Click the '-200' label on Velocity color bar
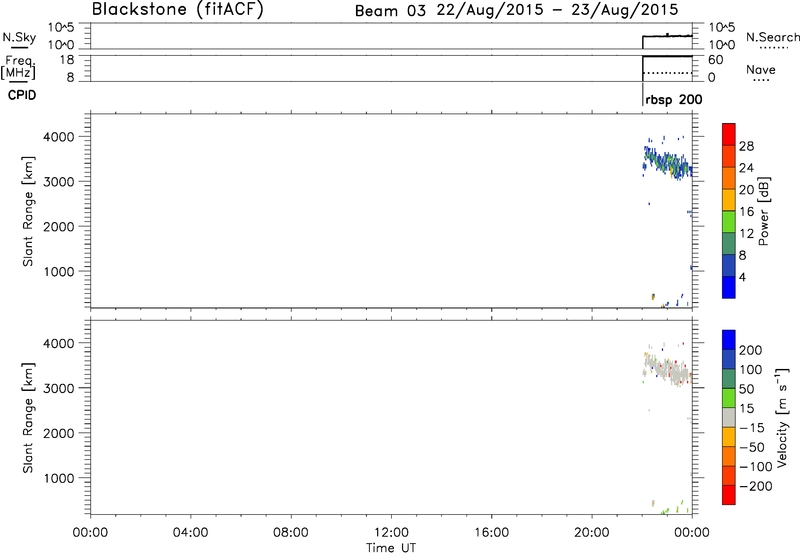 [x=755, y=486]
